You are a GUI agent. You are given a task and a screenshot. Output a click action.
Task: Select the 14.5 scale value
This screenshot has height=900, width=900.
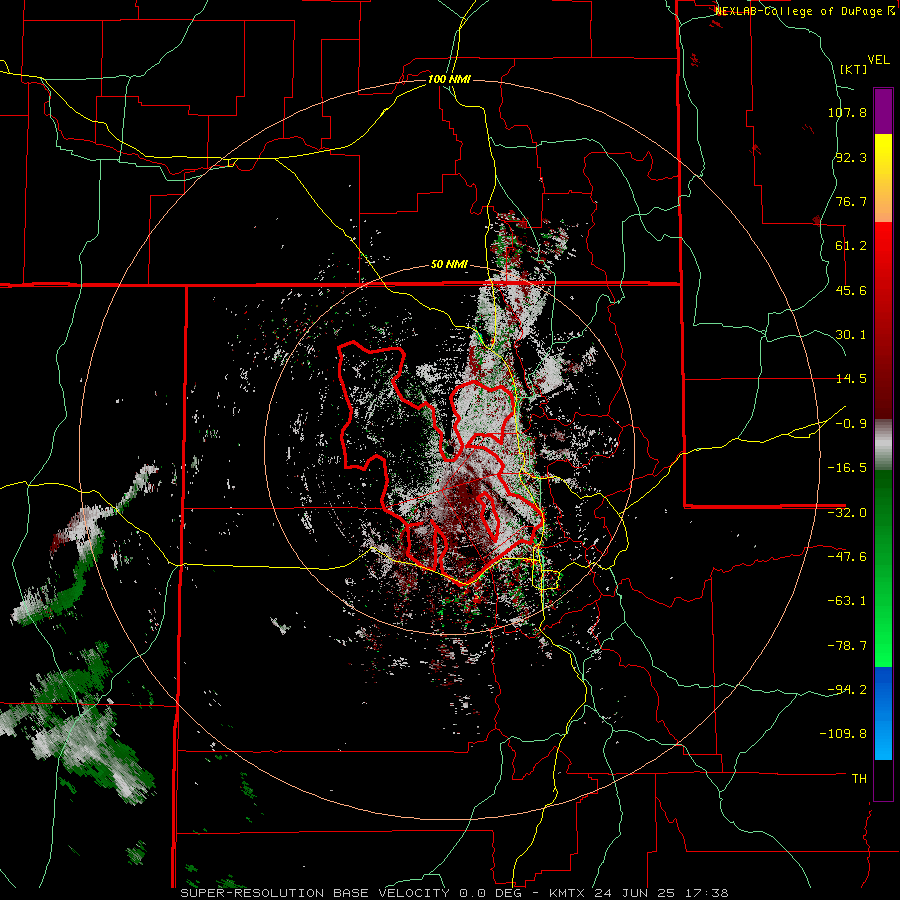click(x=851, y=379)
